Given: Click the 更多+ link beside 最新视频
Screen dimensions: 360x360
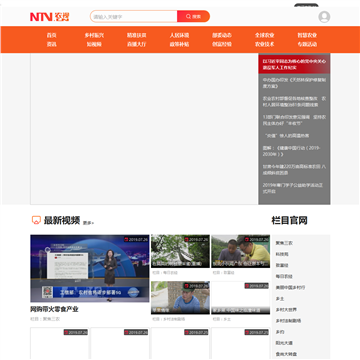Looking at the screenshot, I should click(88, 223).
